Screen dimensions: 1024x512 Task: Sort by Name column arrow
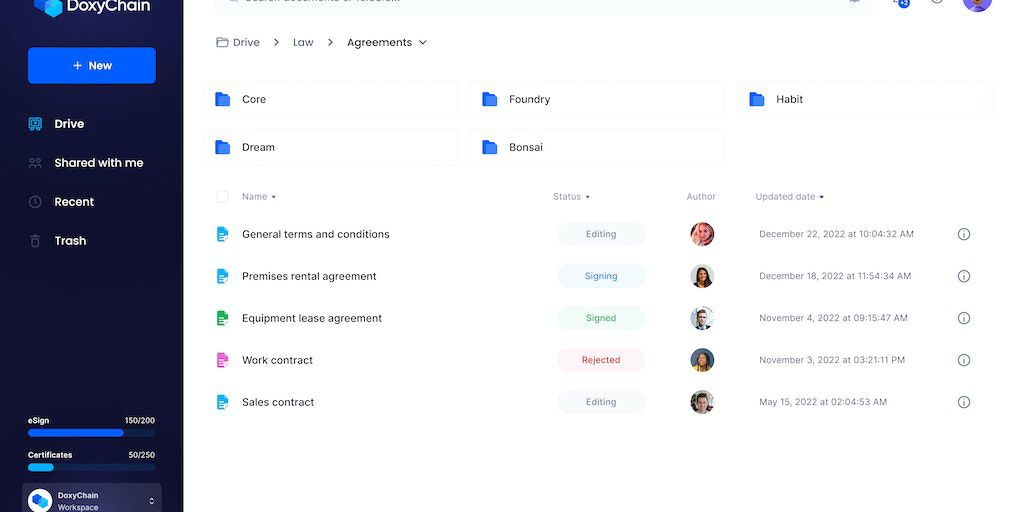click(x=274, y=197)
